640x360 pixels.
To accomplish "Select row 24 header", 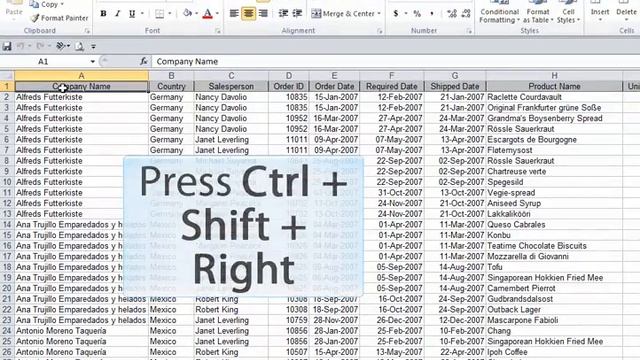I will pyautogui.click(x=7, y=331).
